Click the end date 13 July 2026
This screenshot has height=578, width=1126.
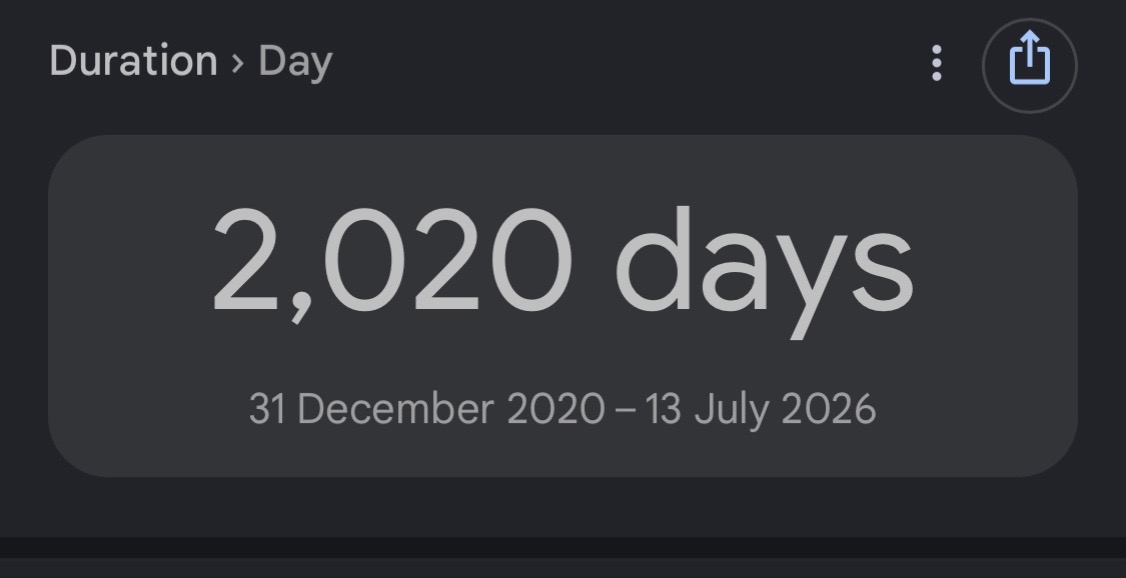(x=760, y=409)
